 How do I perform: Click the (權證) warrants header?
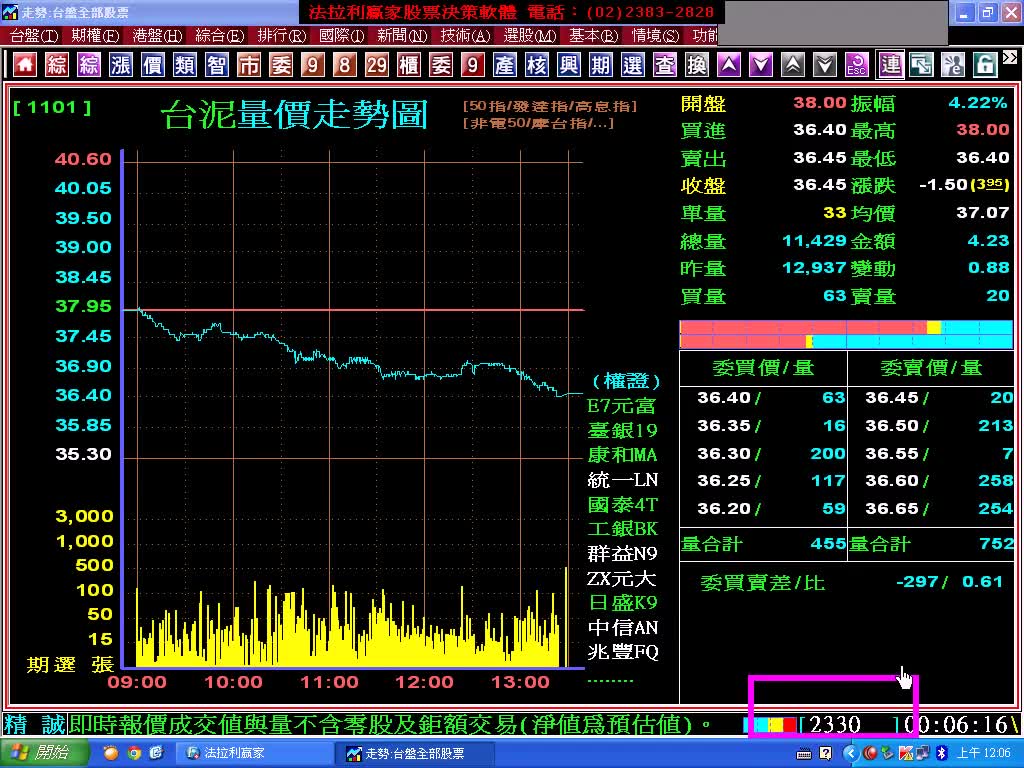pyautogui.click(x=626, y=381)
